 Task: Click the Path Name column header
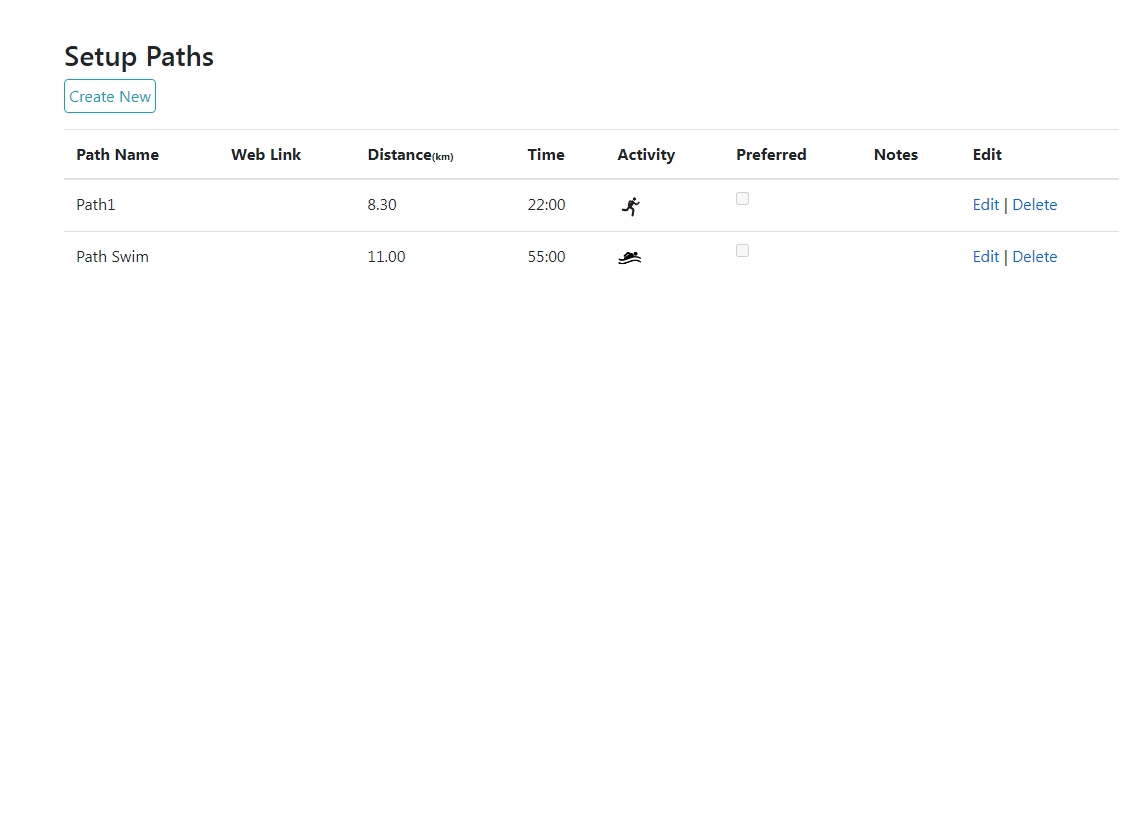pos(117,155)
